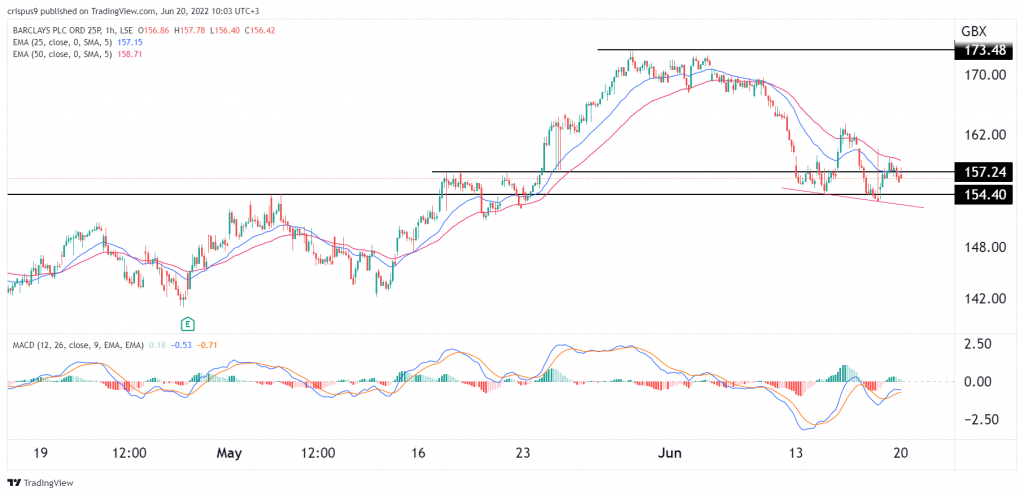Click the May date axis label
Image resolution: width=1024 pixels, height=495 pixels.
coord(229,454)
